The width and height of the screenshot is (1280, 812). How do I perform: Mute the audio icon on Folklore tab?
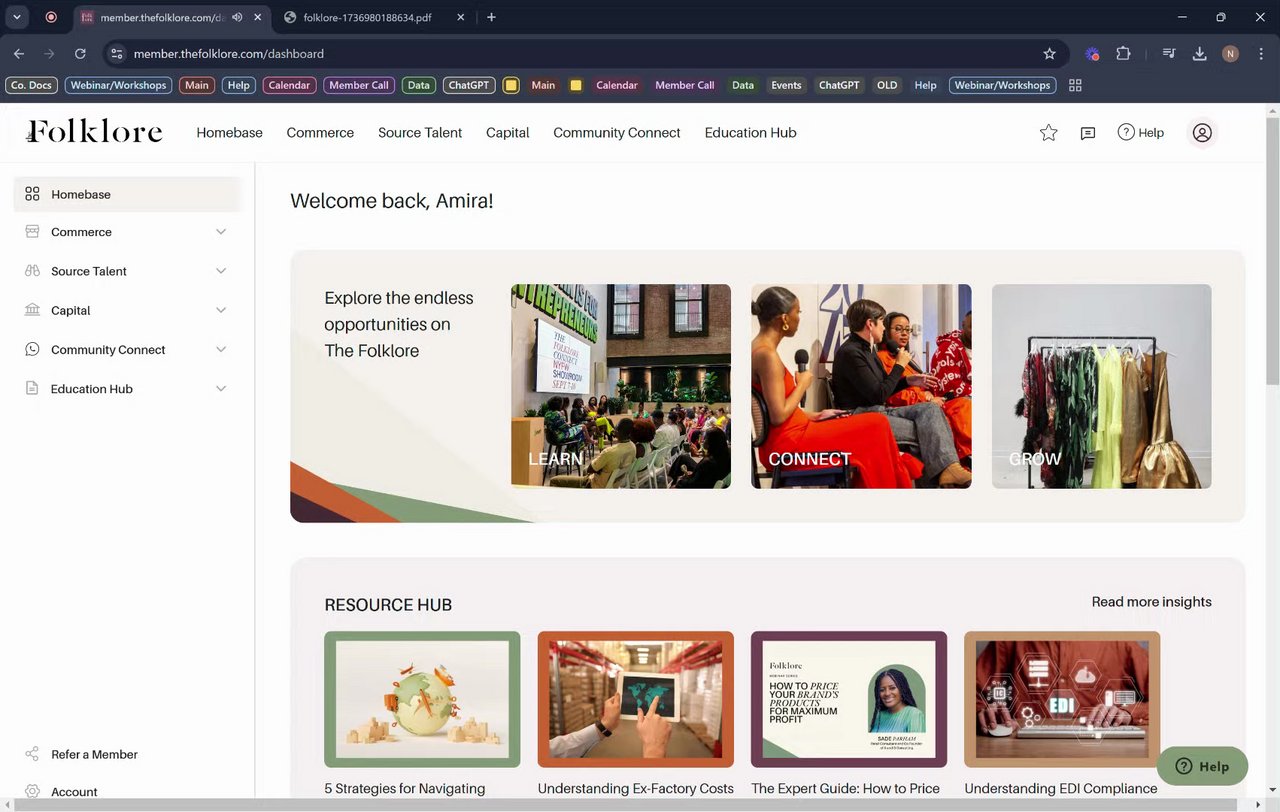tap(237, 17)
